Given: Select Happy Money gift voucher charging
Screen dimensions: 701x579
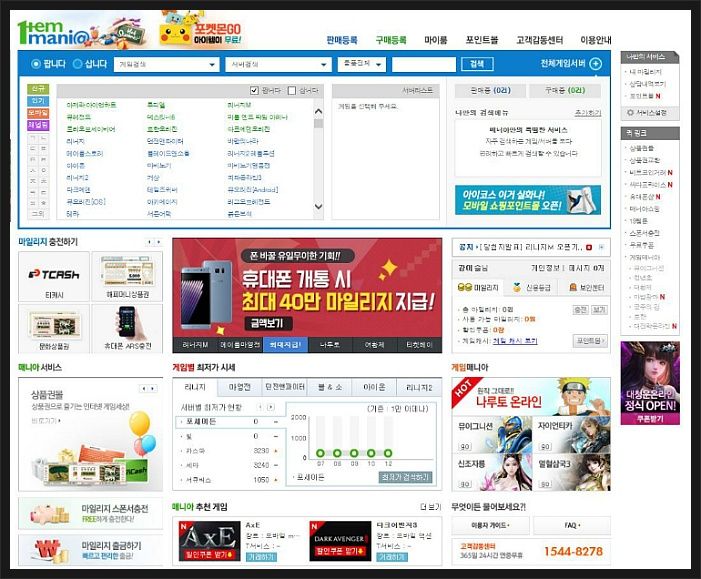Looking at the screenshot, I should coord(127,276).
